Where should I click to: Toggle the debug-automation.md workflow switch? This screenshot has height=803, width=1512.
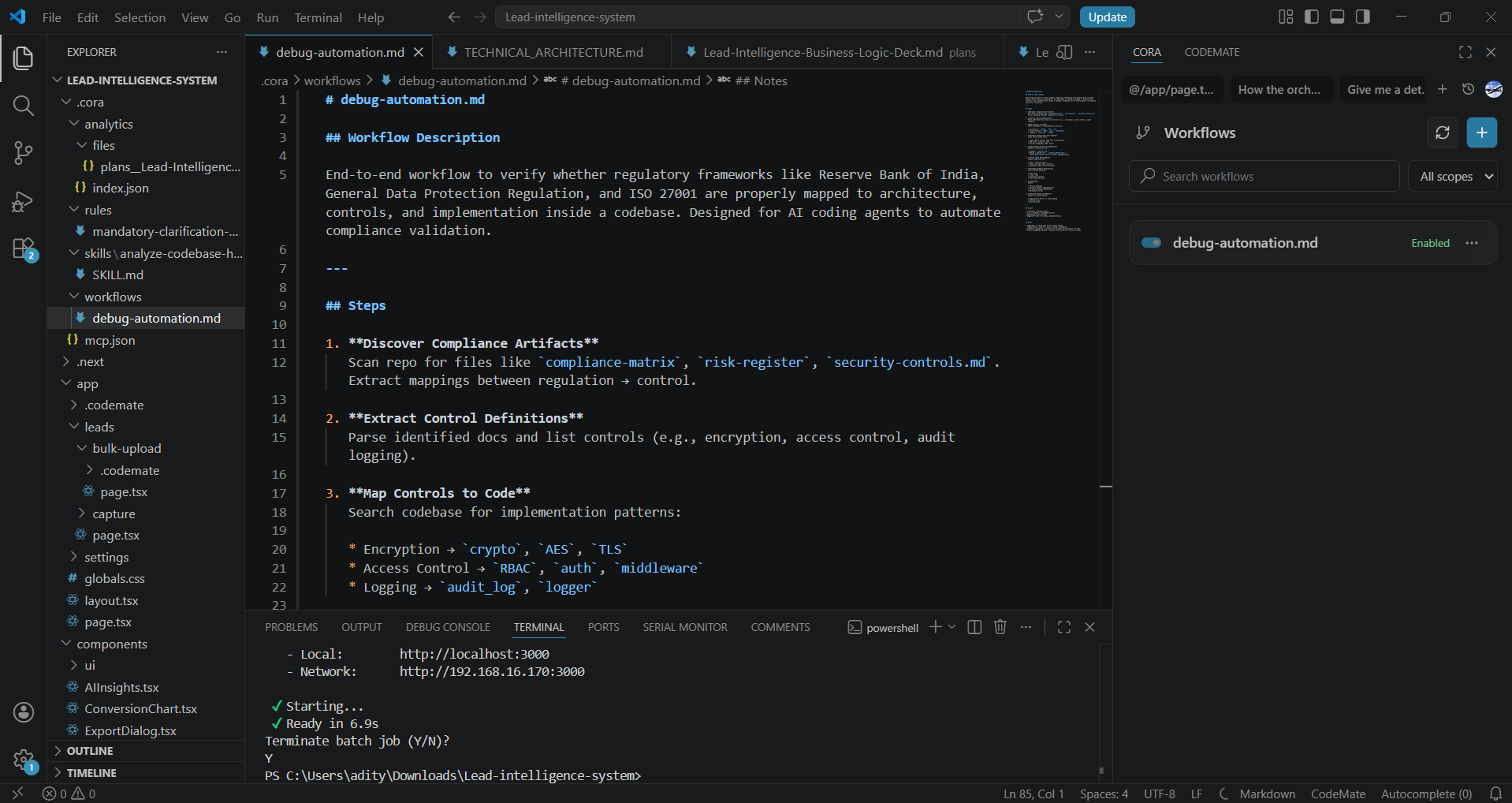[1152, 243]
